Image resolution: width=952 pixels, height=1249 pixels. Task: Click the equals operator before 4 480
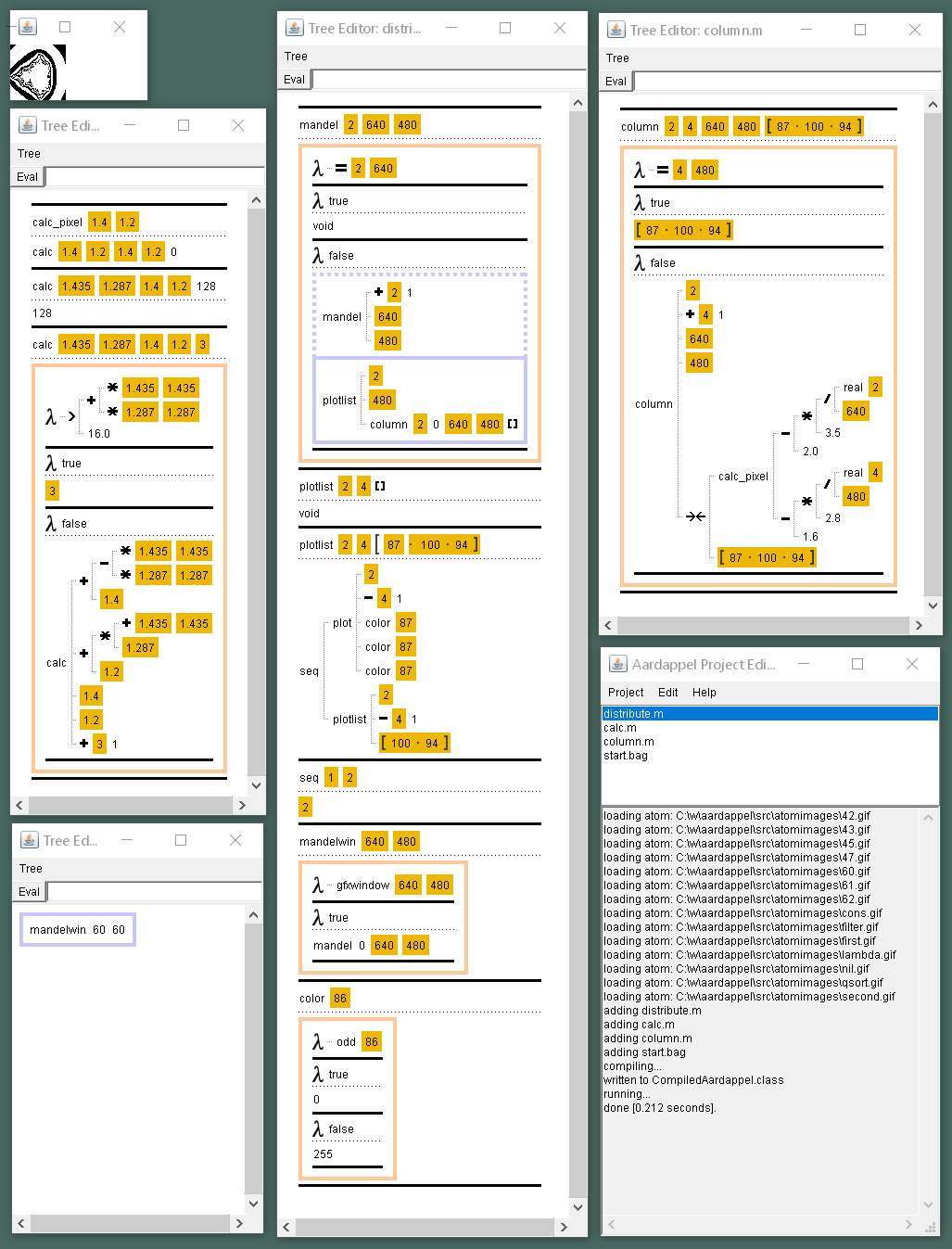(x=663, y=170)
